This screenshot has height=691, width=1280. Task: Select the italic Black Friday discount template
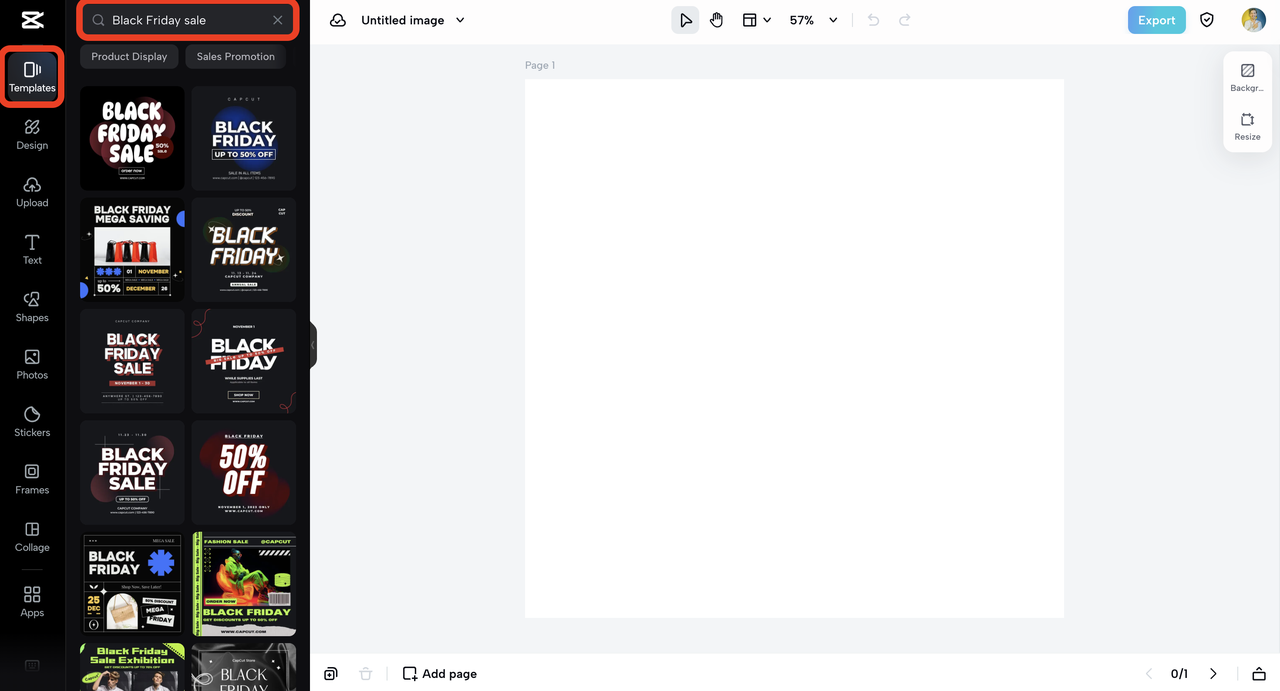[x=244, y=250]
